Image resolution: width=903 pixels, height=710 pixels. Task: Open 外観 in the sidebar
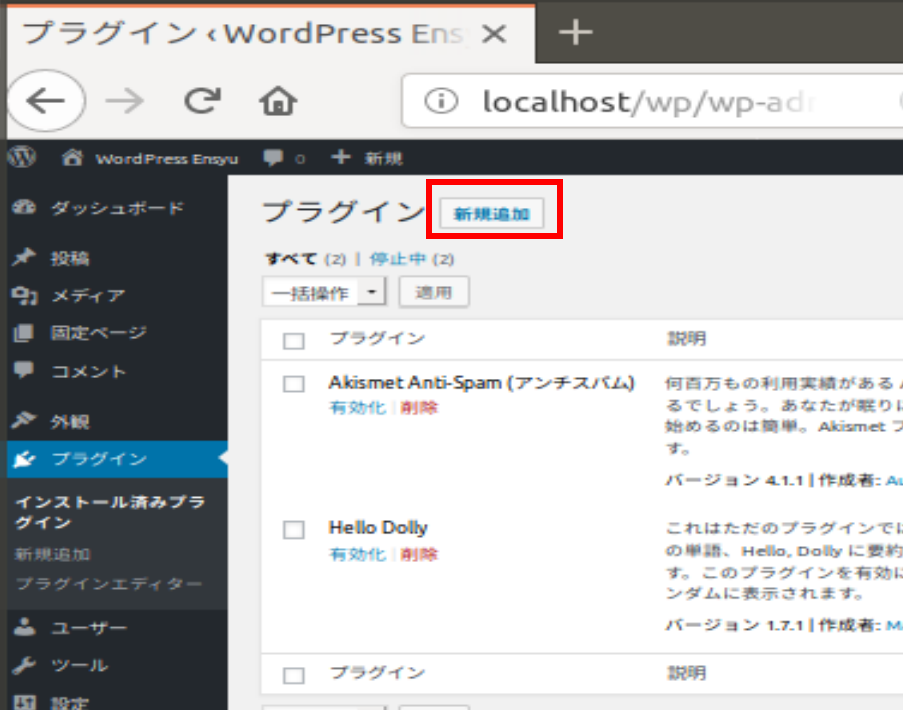tap(117, 421)
